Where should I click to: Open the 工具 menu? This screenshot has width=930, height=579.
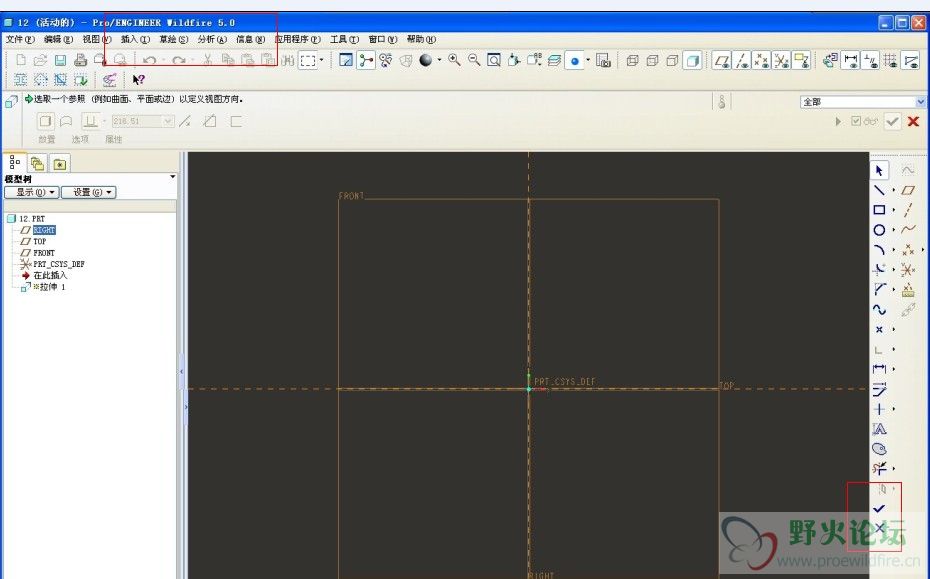pos(344,39)
